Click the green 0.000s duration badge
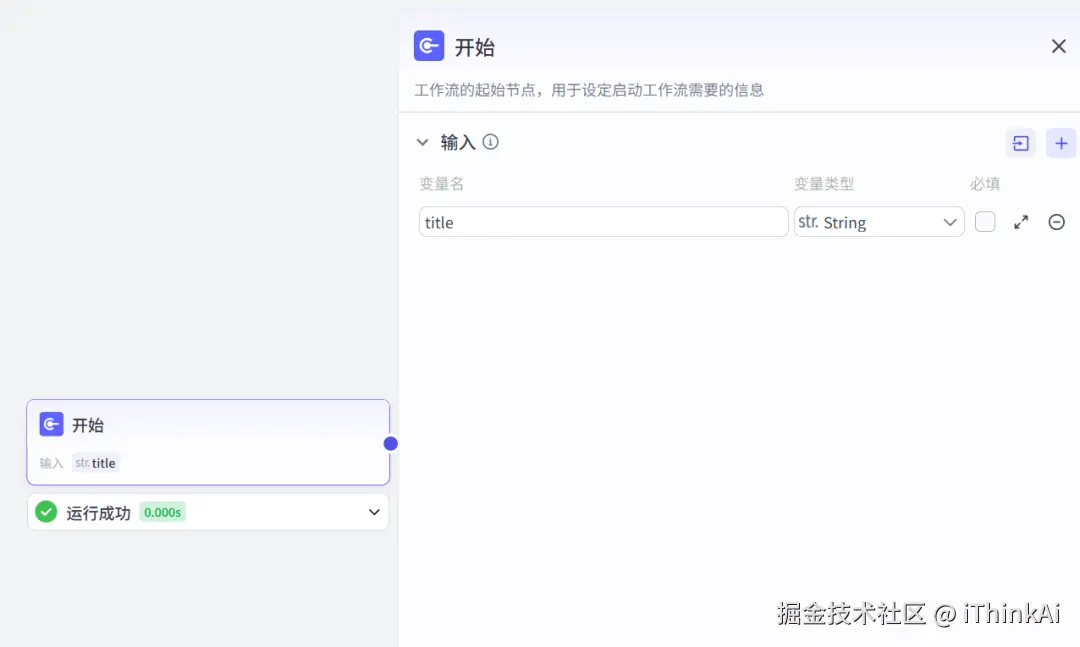The image size is (1080, 647). coord(162,511)
